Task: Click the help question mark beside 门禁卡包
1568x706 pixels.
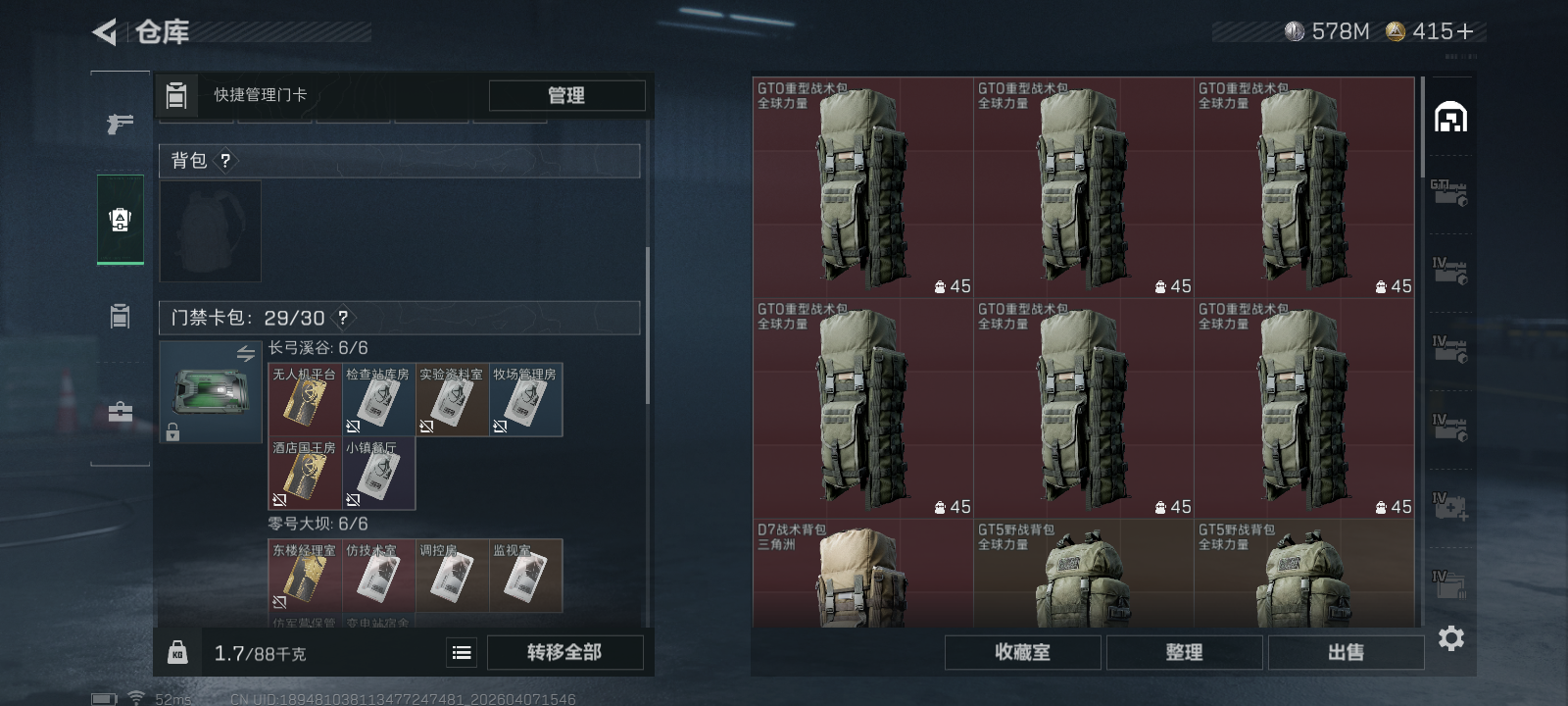Action: pos(342,318)
